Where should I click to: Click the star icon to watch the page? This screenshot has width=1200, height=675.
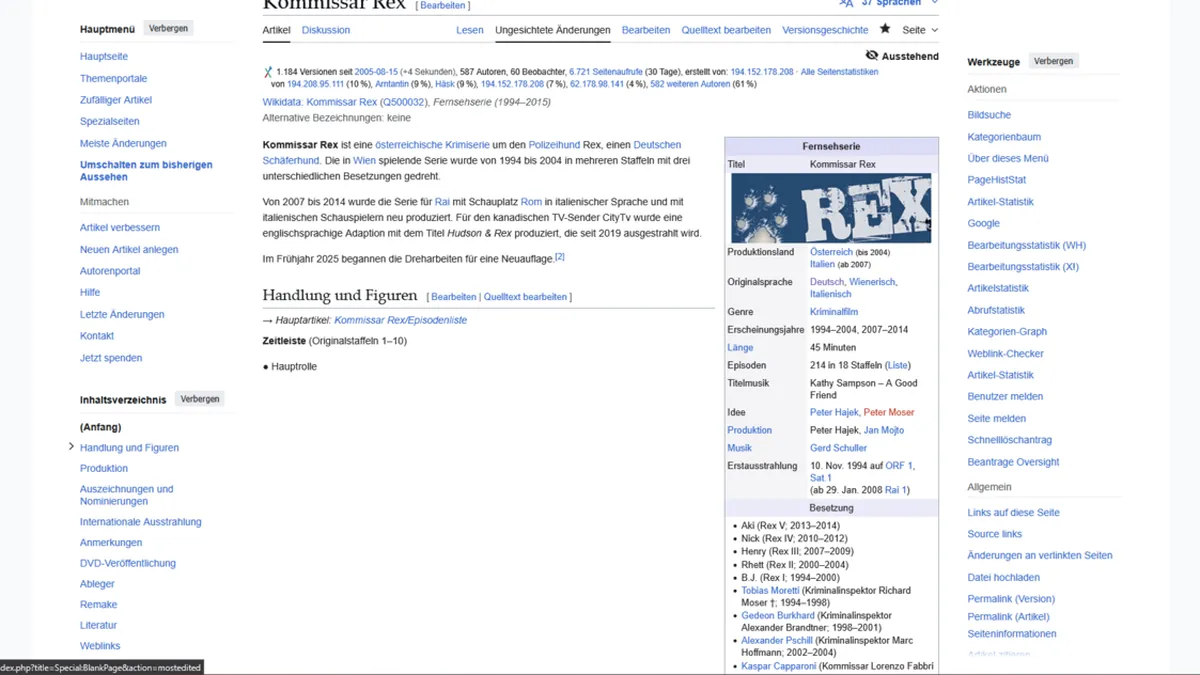point(884,29)
